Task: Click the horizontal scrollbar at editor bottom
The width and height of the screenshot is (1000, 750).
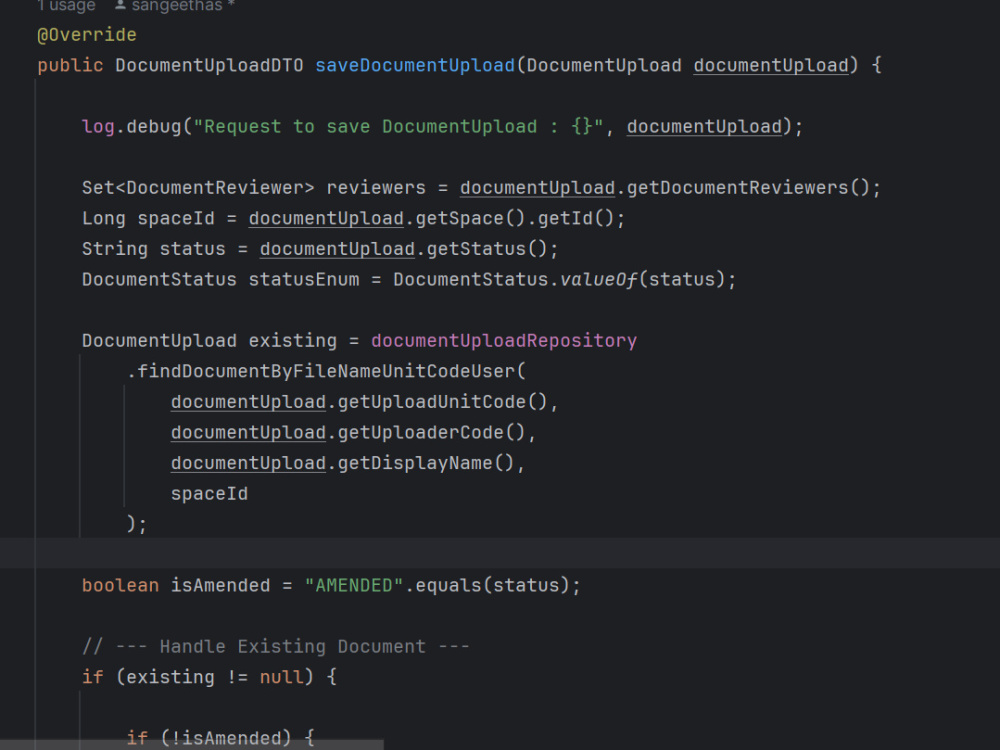Action: pyautogui.click(x=191, y=745)
